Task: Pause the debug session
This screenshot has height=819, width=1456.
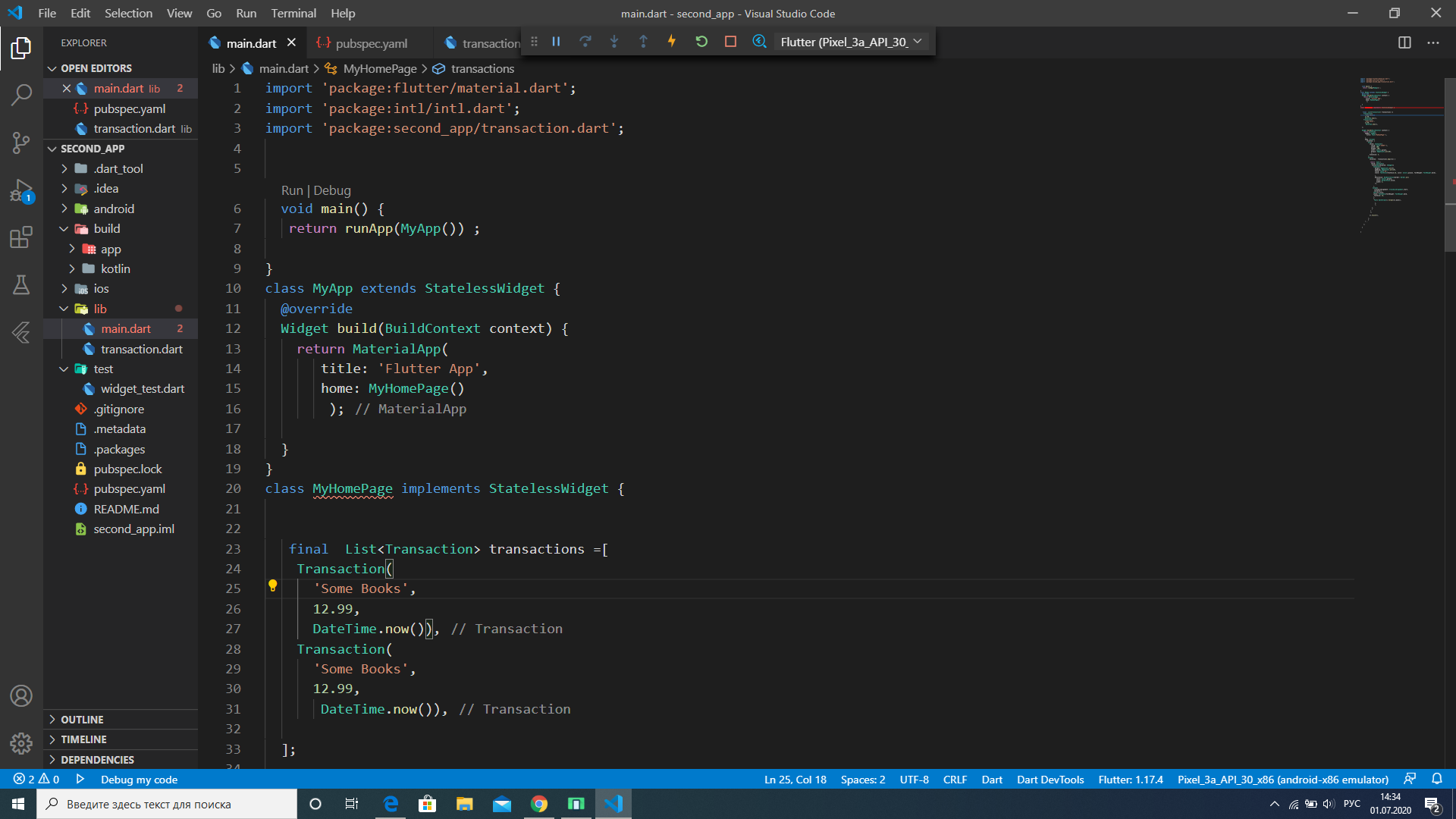Action: [x=556, y=42]
